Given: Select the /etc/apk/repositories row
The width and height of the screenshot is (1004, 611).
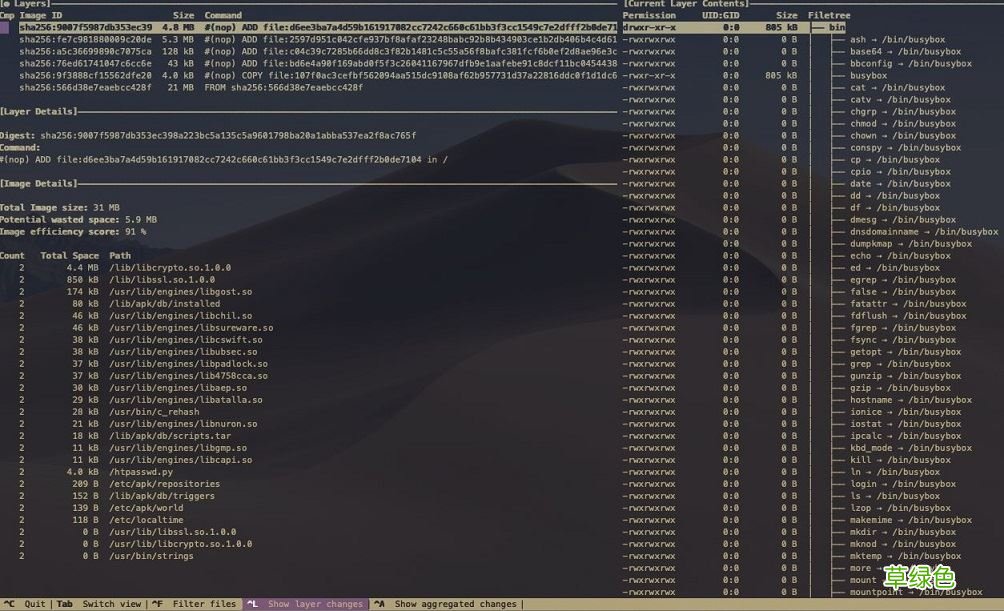Looking at the screenshot, I should 119,484.
